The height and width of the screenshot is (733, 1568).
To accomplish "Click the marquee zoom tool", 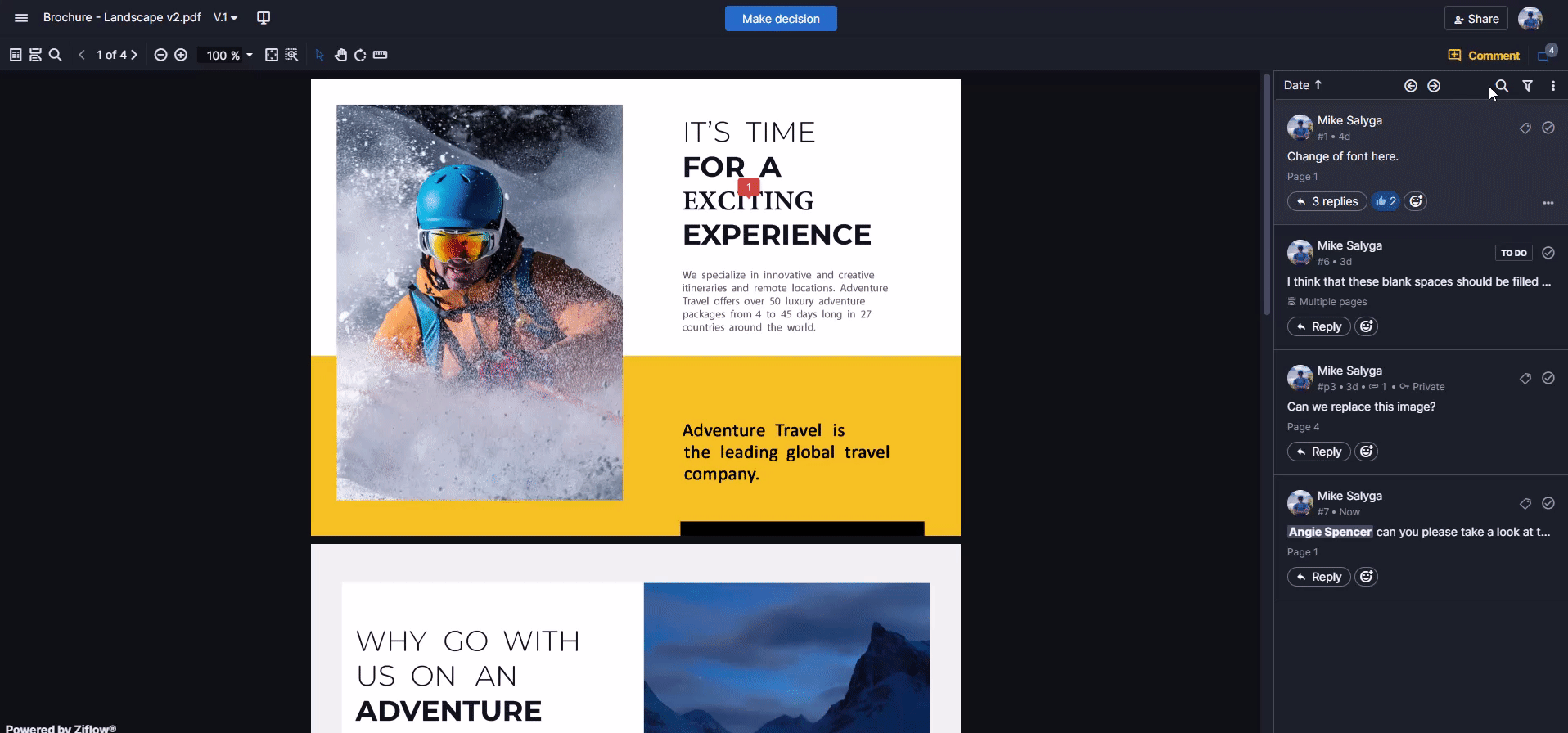I will coord(291,55).
